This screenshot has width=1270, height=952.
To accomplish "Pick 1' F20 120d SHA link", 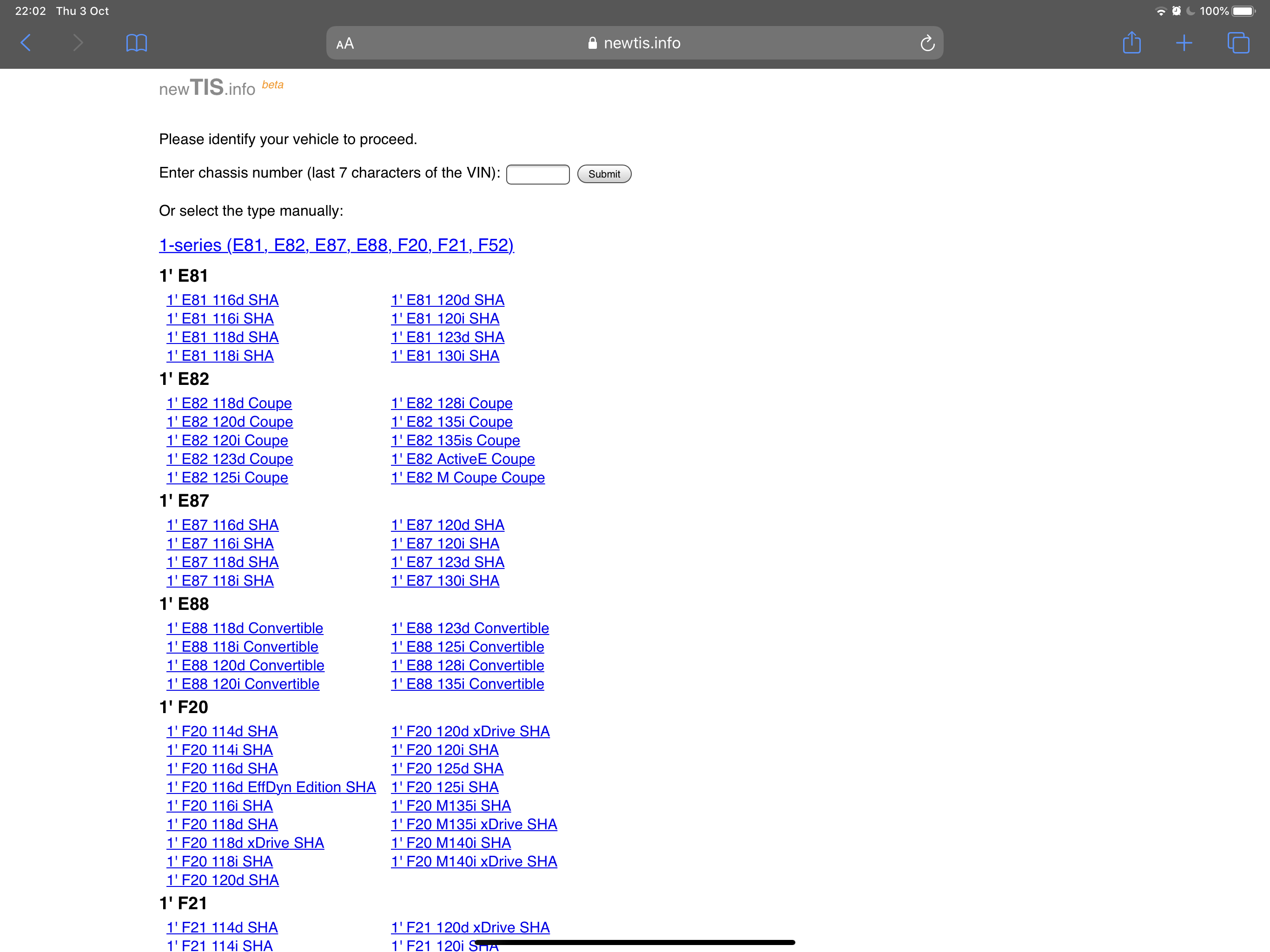I will 223,880.
